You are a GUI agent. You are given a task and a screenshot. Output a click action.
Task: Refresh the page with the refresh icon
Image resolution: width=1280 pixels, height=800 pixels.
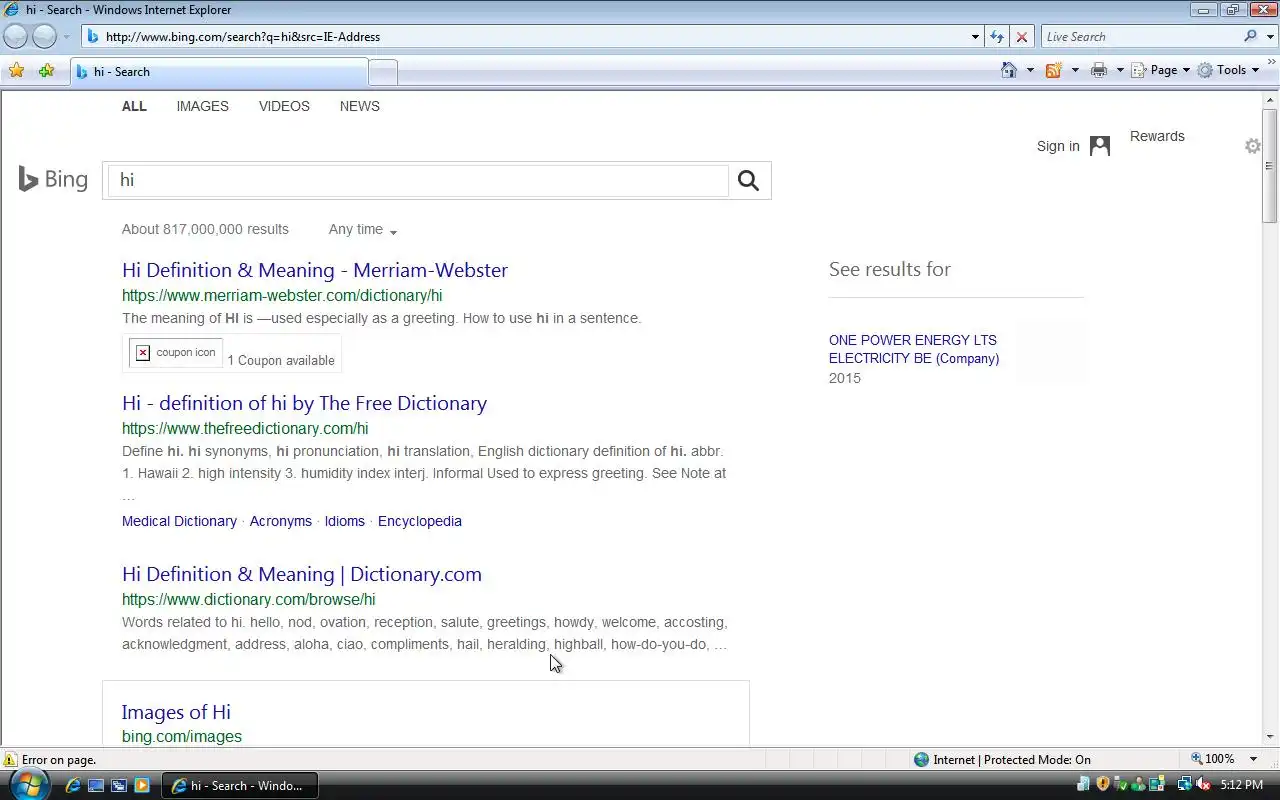point(997,37)
